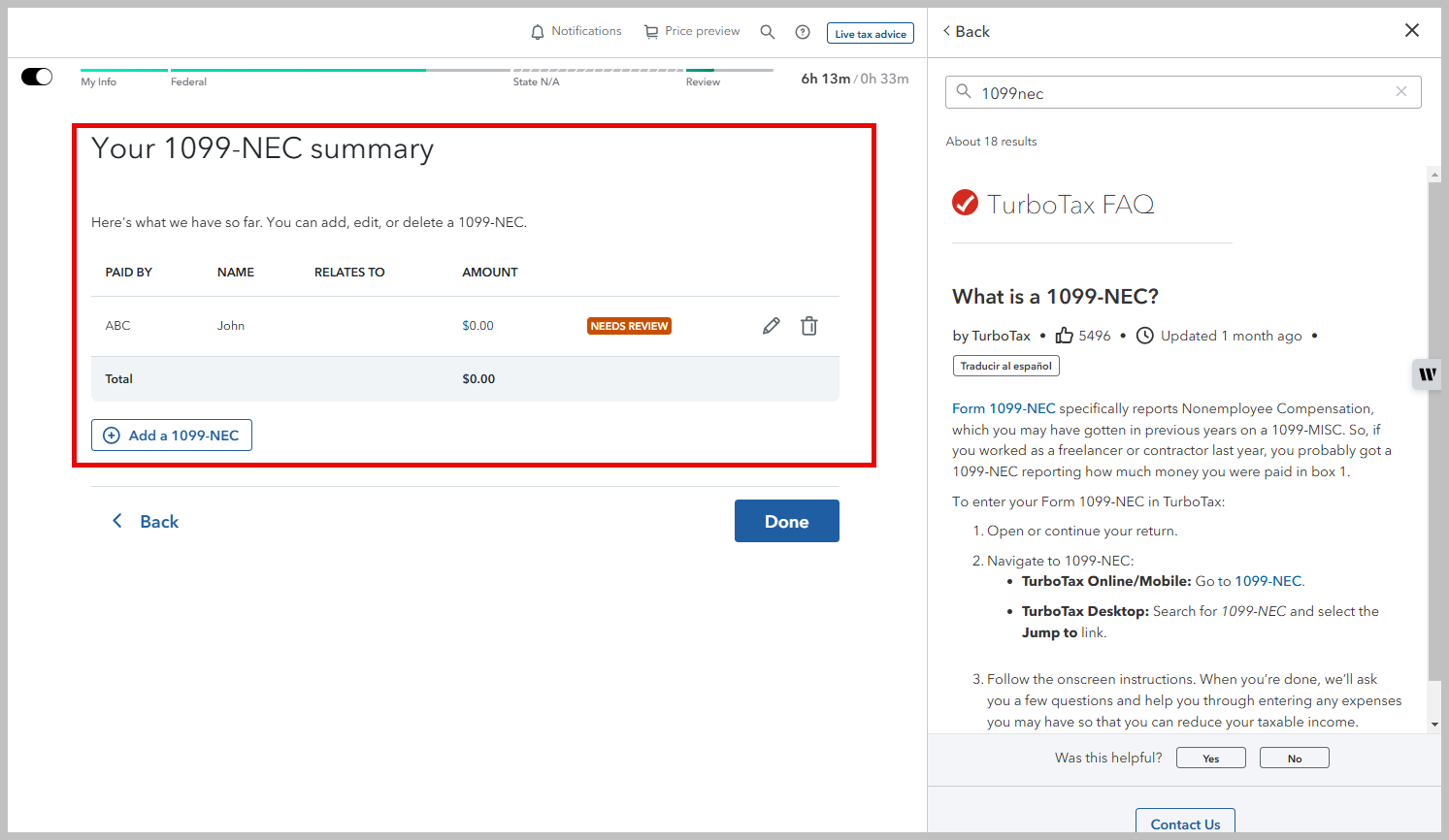The width and height of the screenshot is (1449, 840).
Task: Clear the 1099nec search text
Action: point(1400,92)
